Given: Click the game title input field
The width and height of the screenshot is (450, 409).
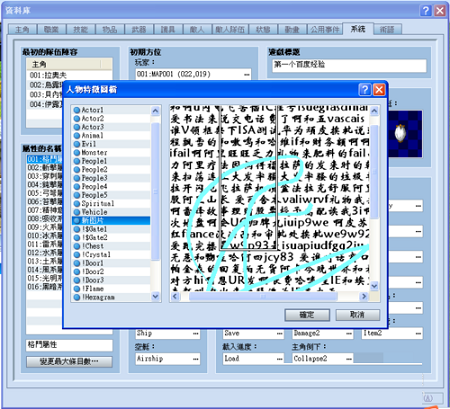Looking at the screenshot, I should click(x=349, y=65).
